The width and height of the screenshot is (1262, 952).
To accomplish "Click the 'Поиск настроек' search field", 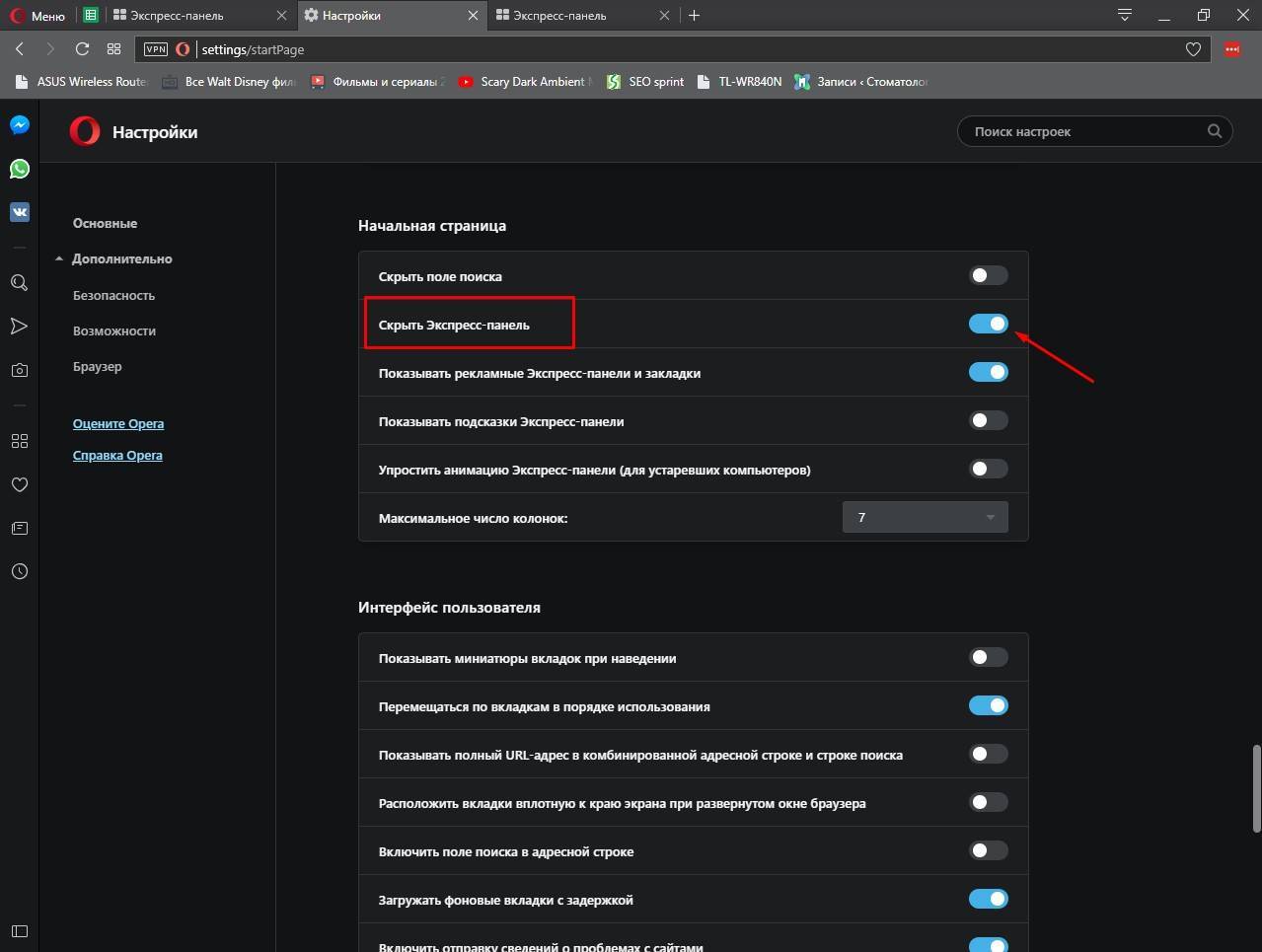I will pos(1085,131).
